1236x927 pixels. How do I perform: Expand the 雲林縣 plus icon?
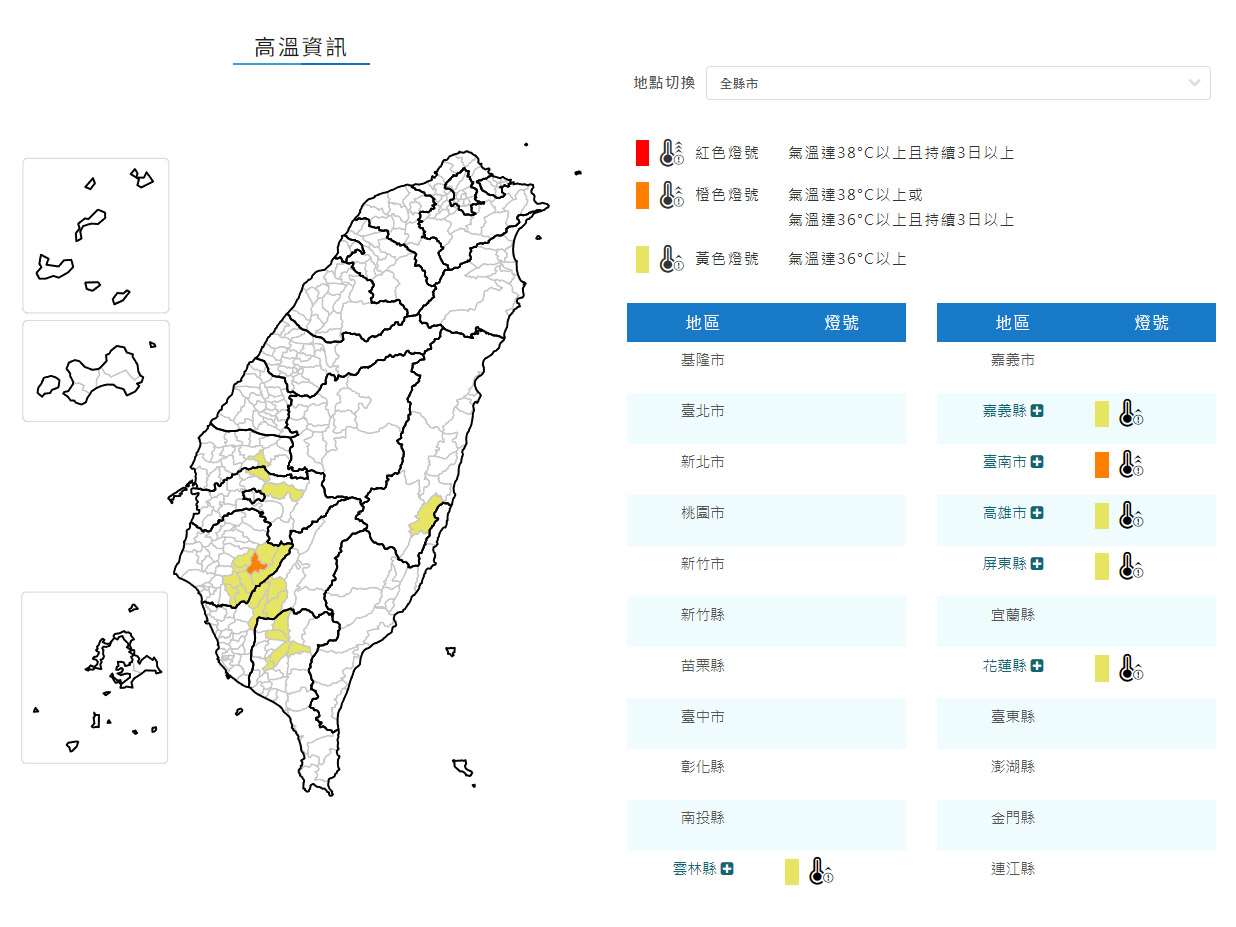coord(727,869)
